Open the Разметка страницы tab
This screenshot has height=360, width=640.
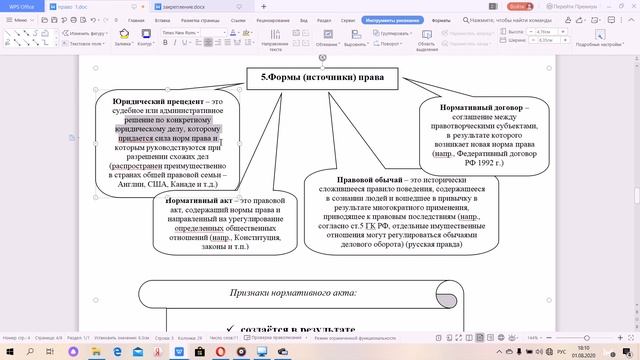[x=200, y=20]
